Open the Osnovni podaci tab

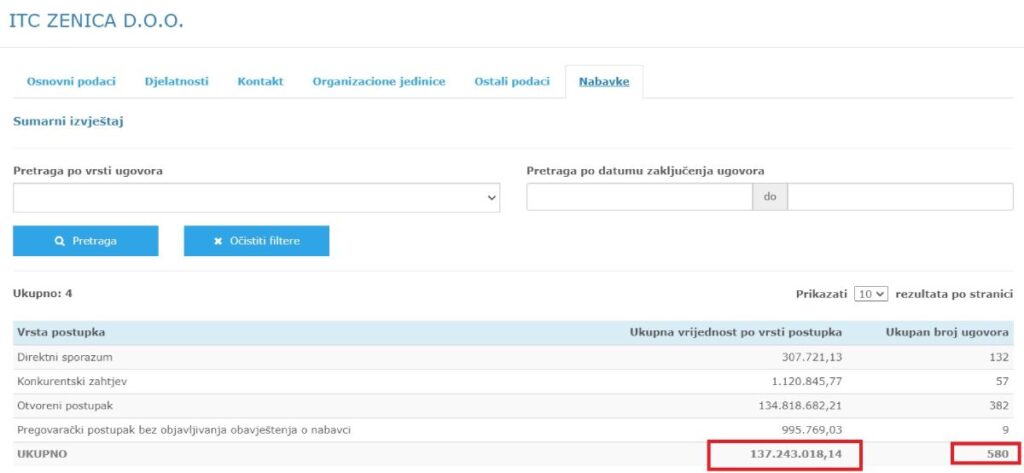pyautogui.click(x=71, y=82)
